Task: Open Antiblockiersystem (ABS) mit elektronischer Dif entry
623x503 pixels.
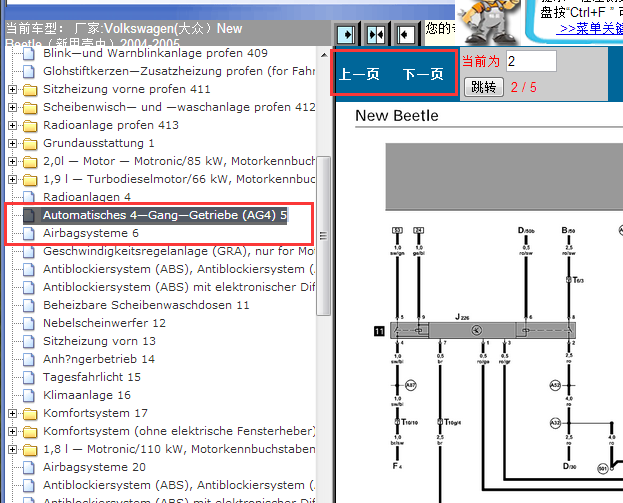Action: pyautogui.click(x=179, y=287)
